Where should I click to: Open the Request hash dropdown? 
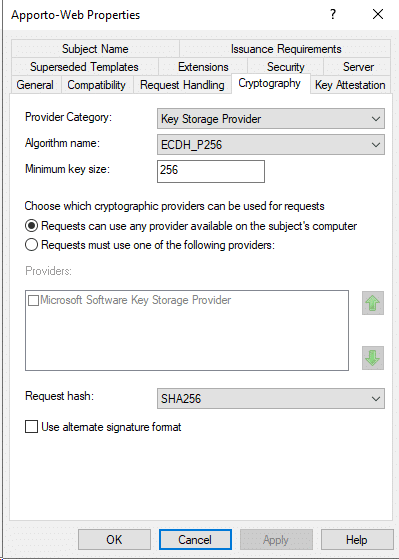[x=271, y=399]
